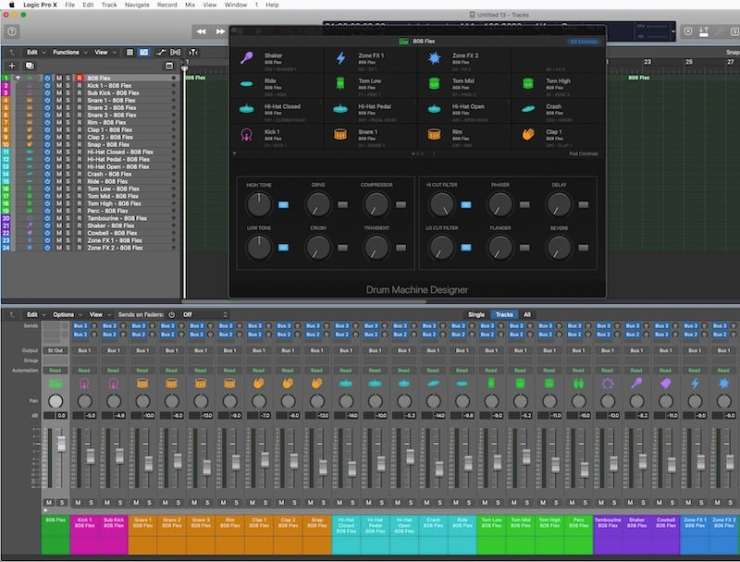
Task: Click the catch playhead icon in tracks toolbar
Action: [x=193, y=52]
